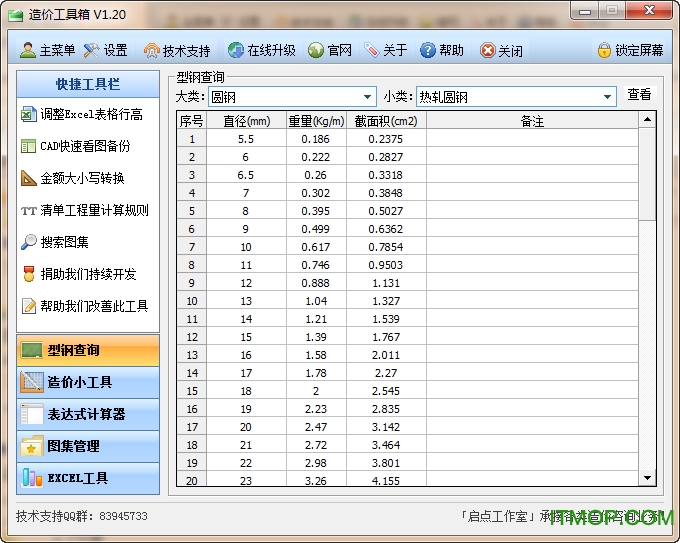The image size is (680, 543).
Task: Open the 图集管理 panel
Action: coord(88,446)
